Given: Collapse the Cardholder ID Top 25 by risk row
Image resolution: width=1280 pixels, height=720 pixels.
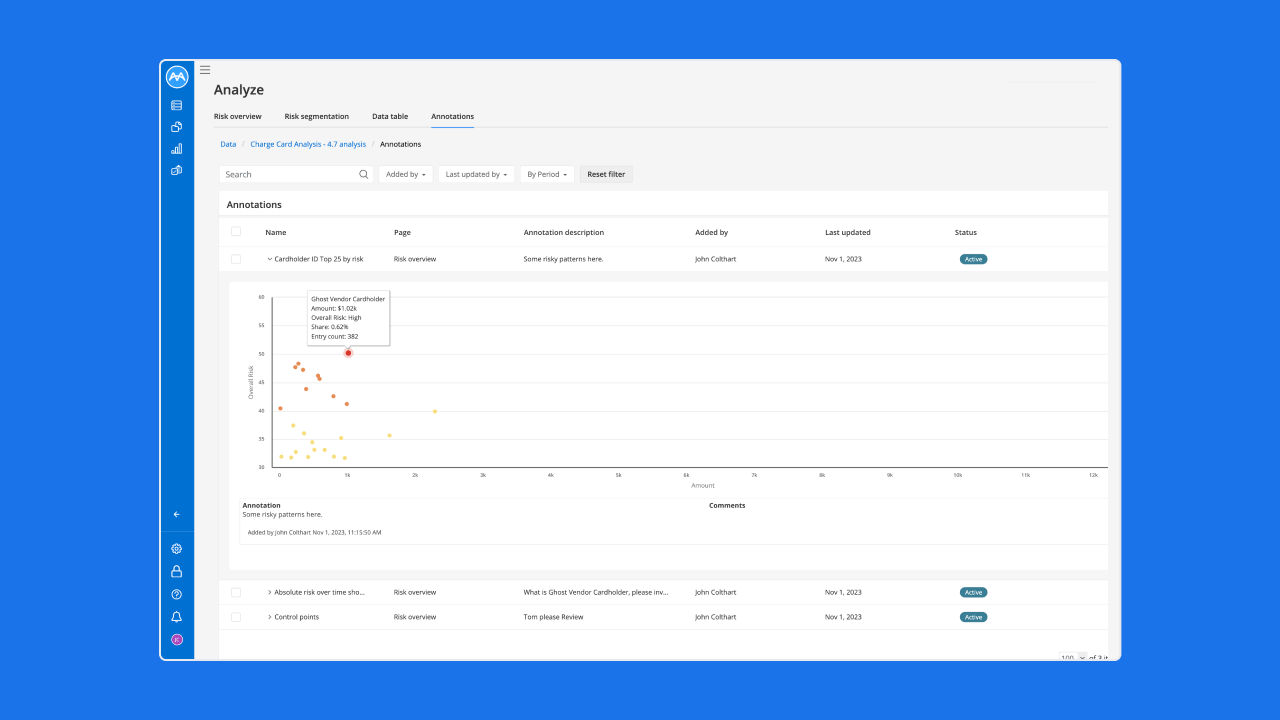Looking at the screenshot, I should (x=270, y=259).
